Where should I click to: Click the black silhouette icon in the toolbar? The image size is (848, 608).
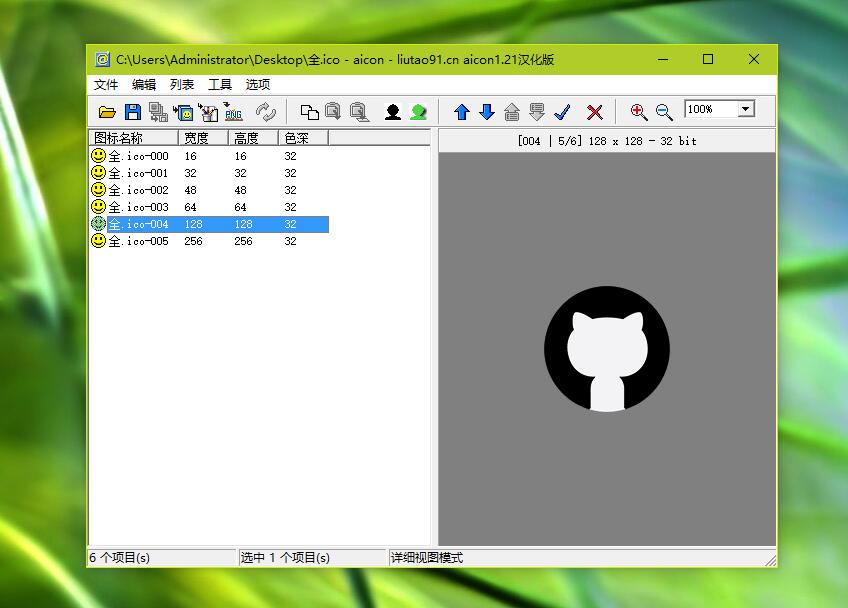pos(393,112)
